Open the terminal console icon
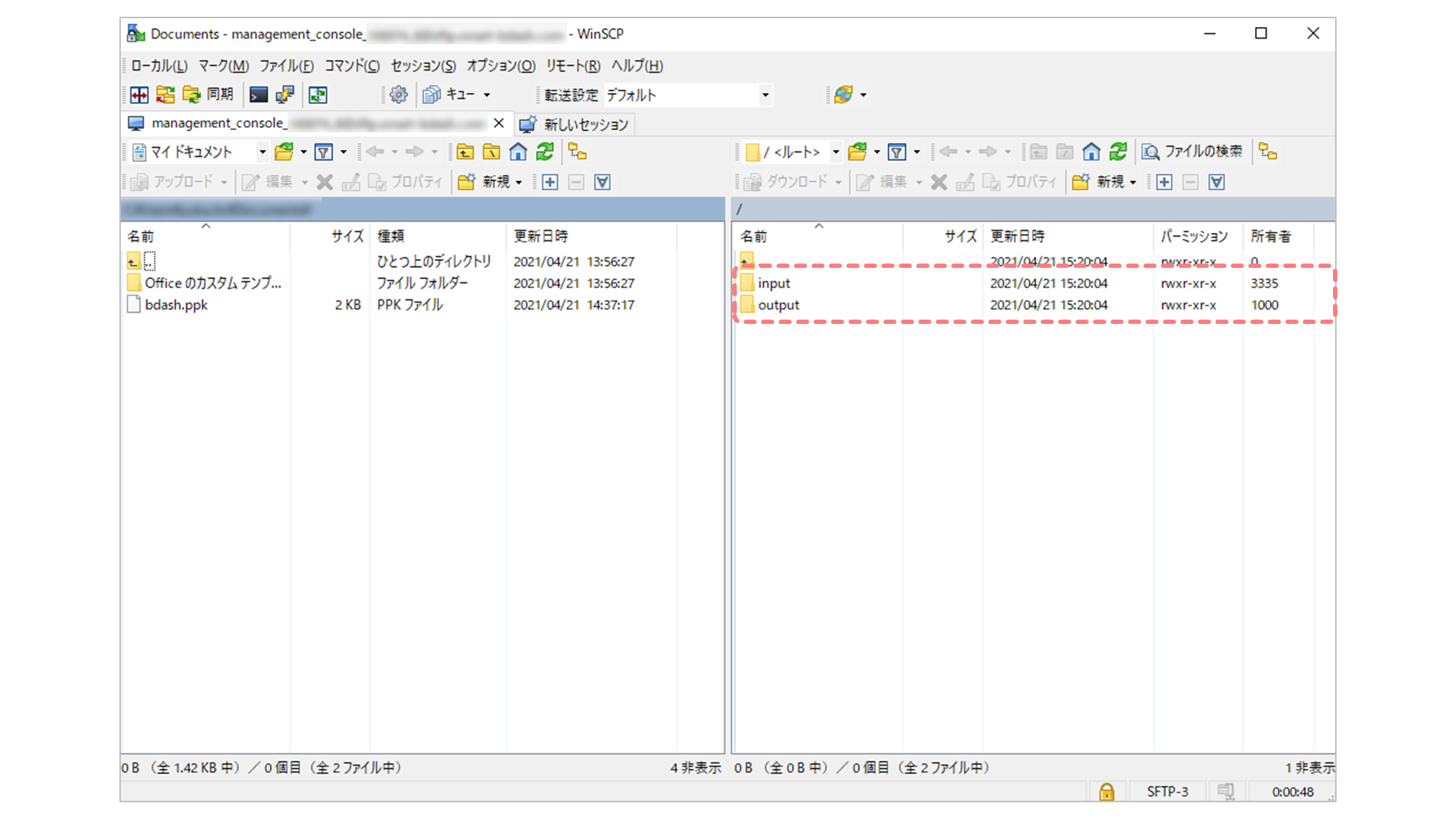 [258, 95]
